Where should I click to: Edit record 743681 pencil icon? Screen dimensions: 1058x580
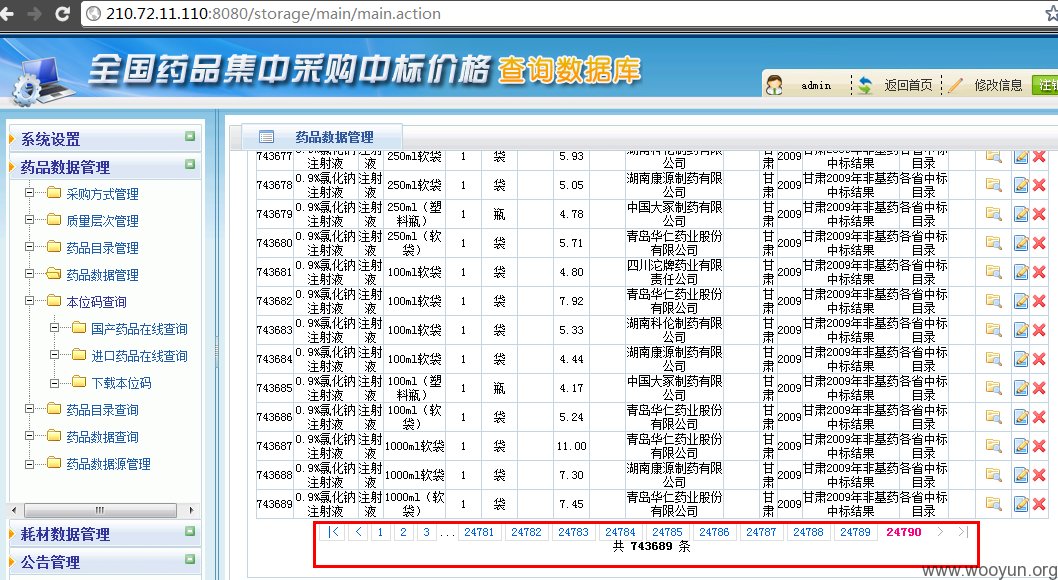pyautogui.click(x=1021, y=272)
